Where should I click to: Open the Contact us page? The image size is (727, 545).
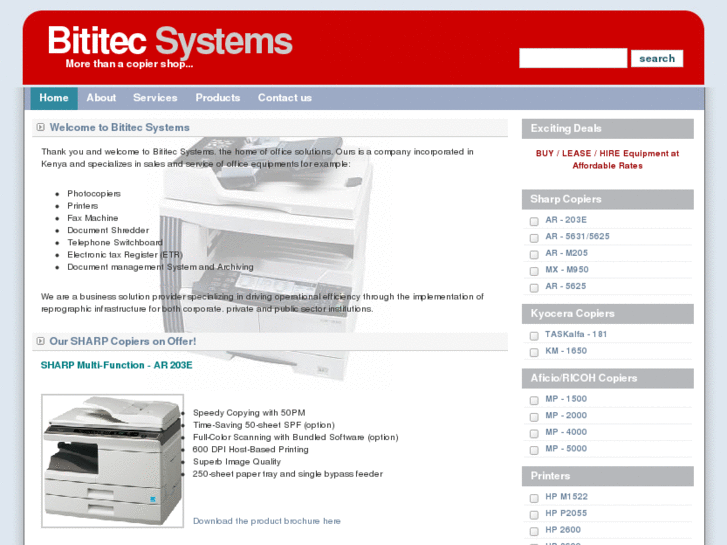(x=285, y=98)
